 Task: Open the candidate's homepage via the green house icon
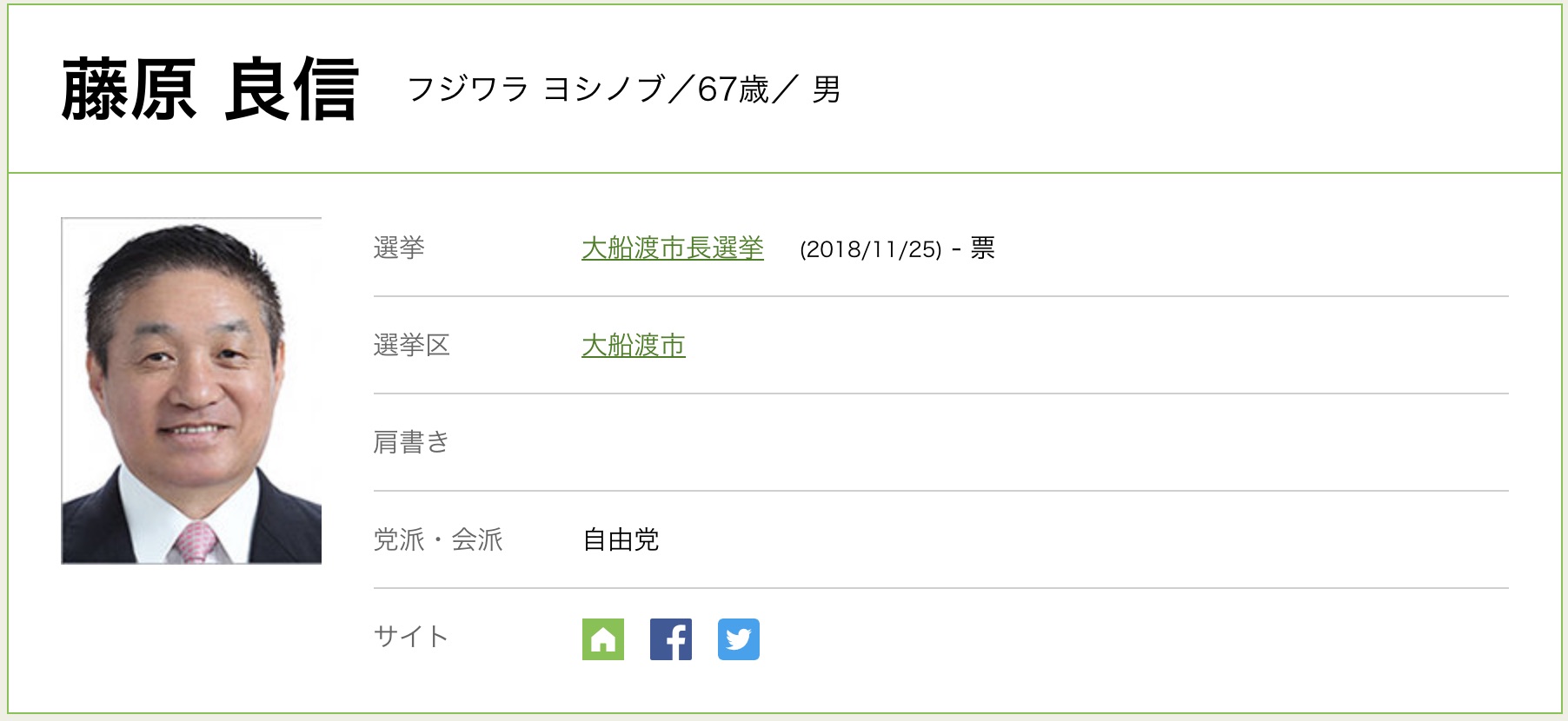pos(603,639)
